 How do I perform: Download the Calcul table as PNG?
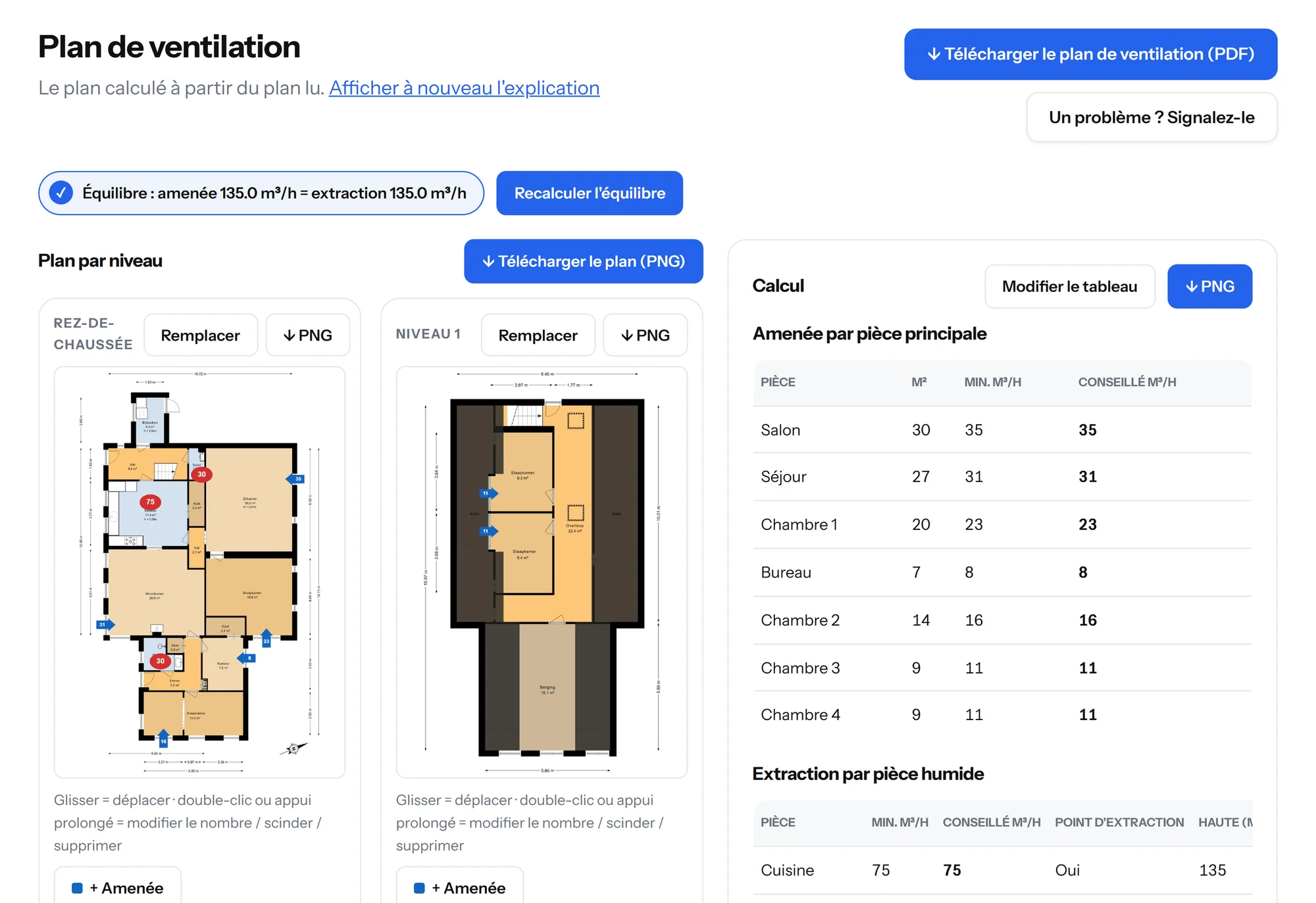point(1209,286)
